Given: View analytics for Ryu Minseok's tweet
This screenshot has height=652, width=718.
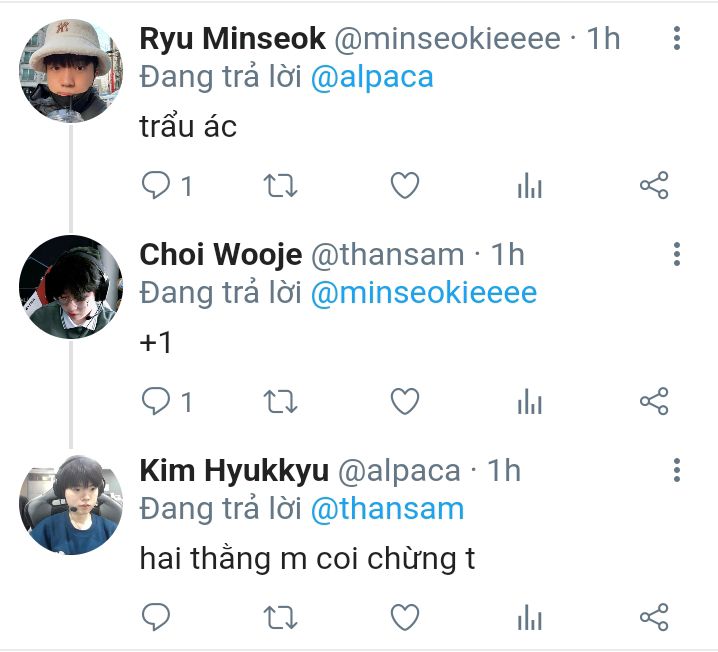Looking at the screenshot, I should [x=529, y=186].
